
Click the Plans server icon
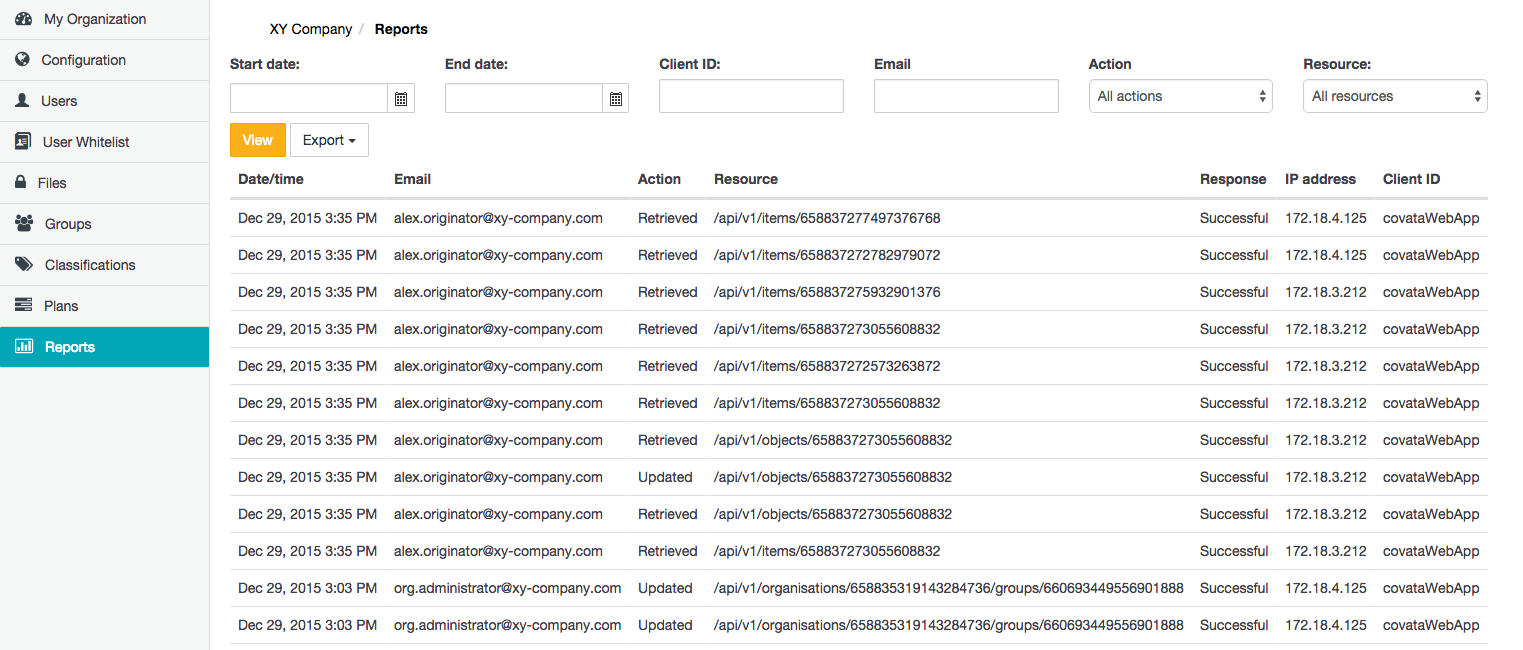coord(24,306)
